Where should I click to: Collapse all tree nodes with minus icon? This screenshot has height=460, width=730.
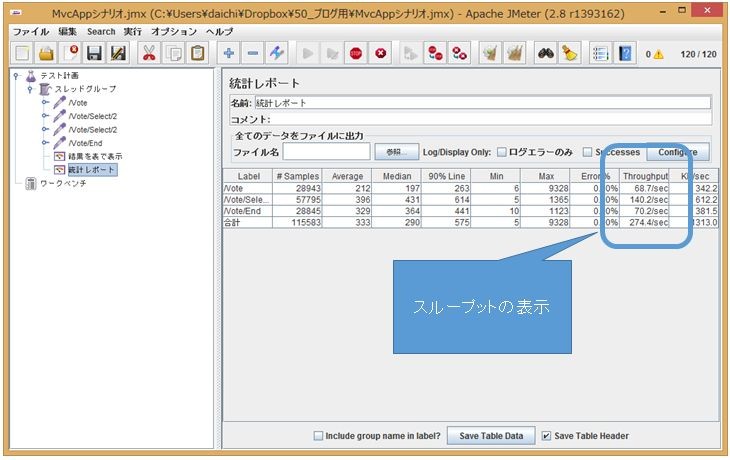pos(253,54)
